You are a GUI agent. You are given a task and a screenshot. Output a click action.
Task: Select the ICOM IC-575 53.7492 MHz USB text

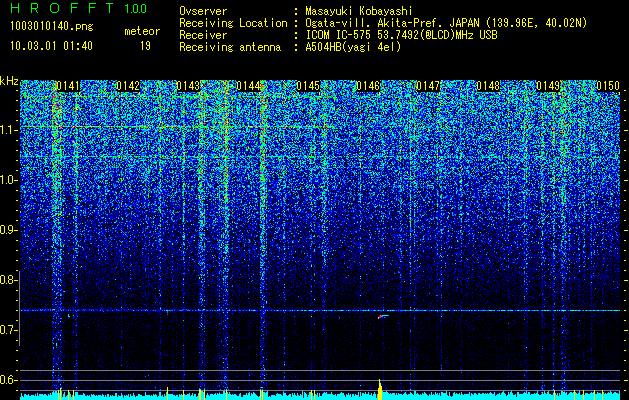point(401,35)
